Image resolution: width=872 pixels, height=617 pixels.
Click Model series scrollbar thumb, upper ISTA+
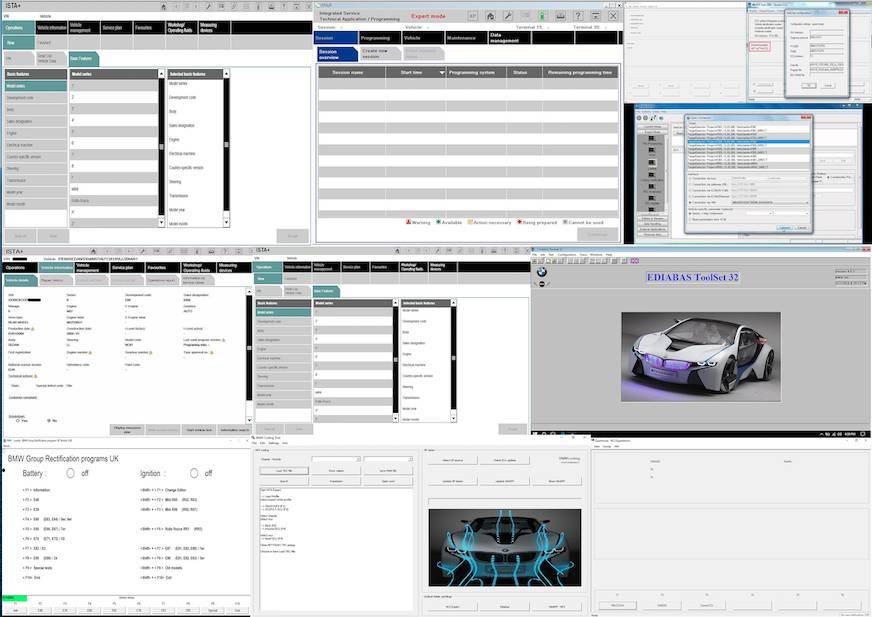[161, 146]
